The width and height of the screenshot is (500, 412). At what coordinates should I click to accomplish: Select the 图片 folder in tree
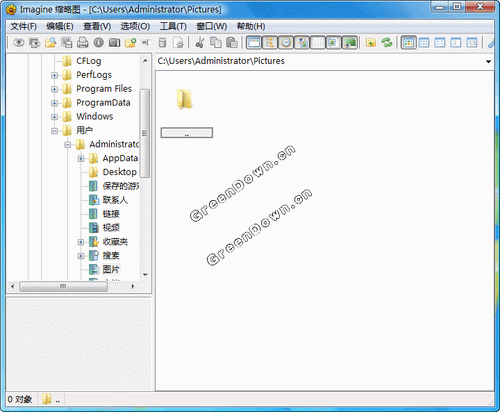coord(111,269)
